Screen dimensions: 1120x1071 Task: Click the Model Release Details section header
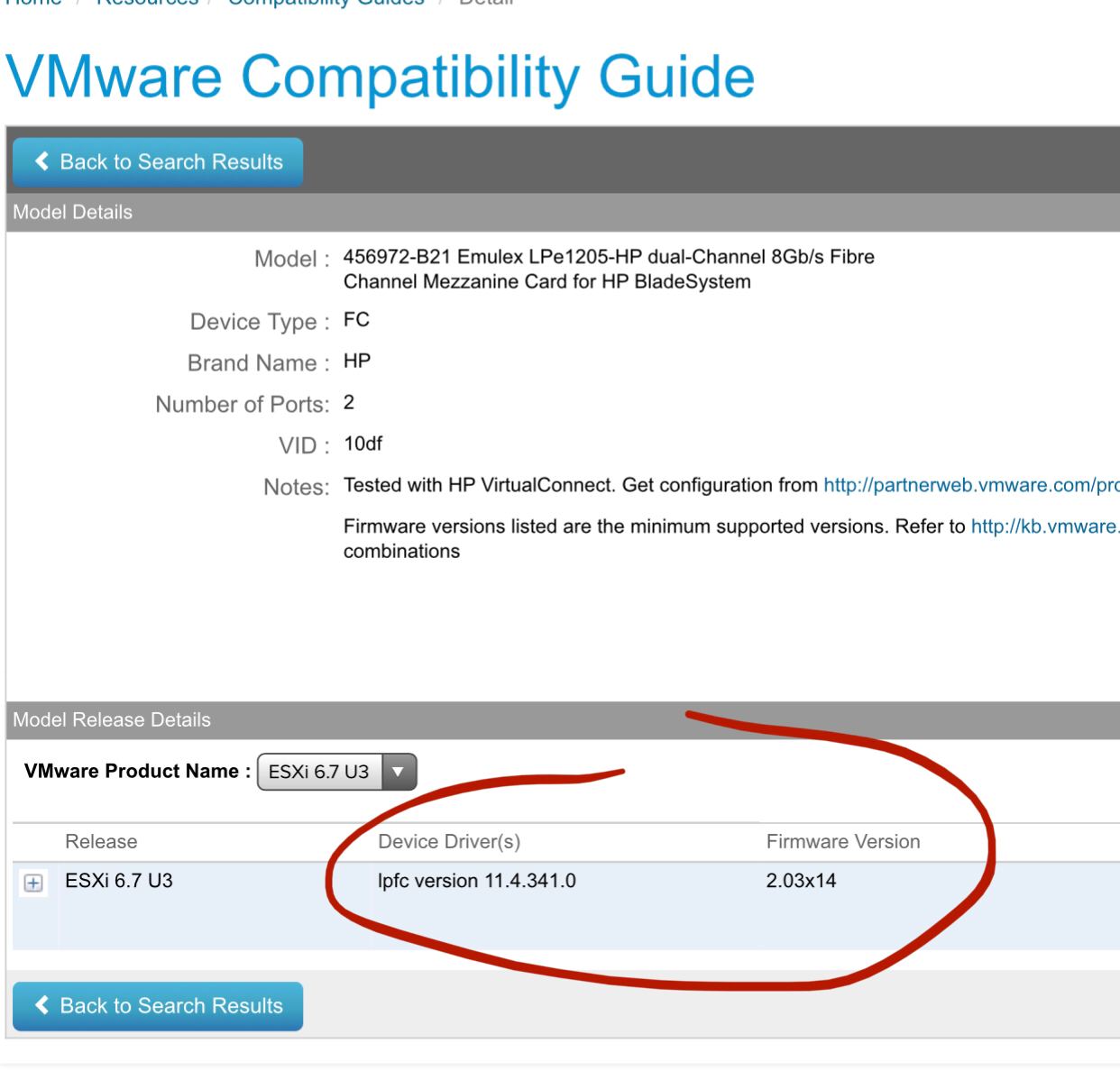(x=563, y=720)
